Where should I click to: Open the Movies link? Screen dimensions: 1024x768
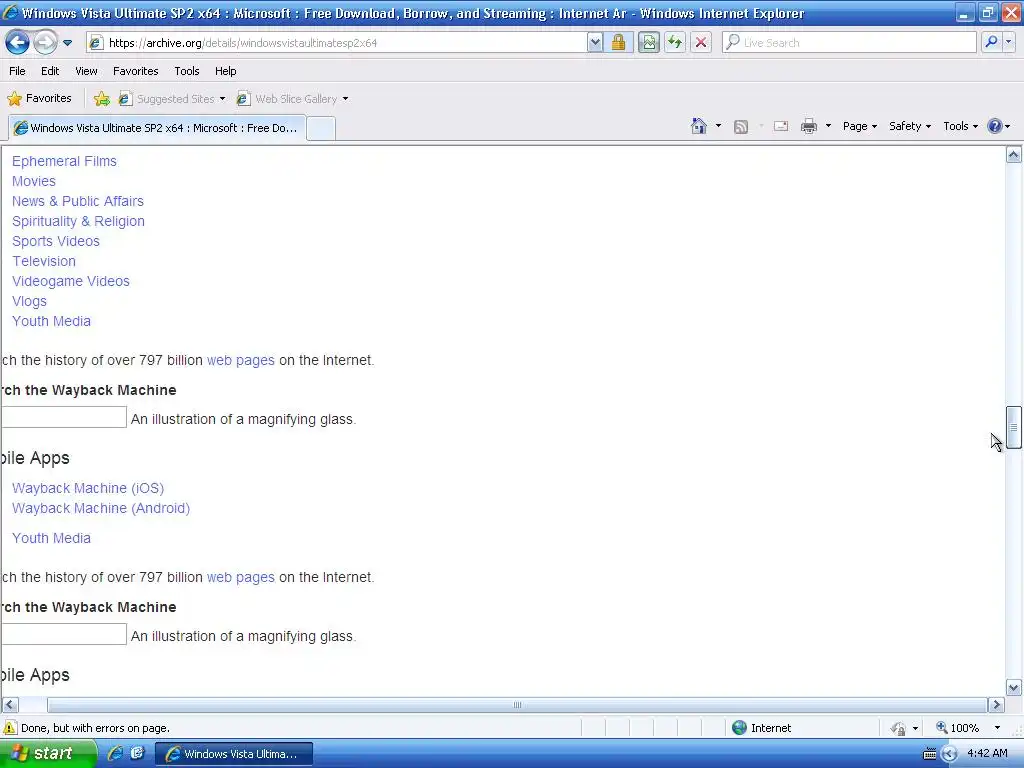click(34, 182)
